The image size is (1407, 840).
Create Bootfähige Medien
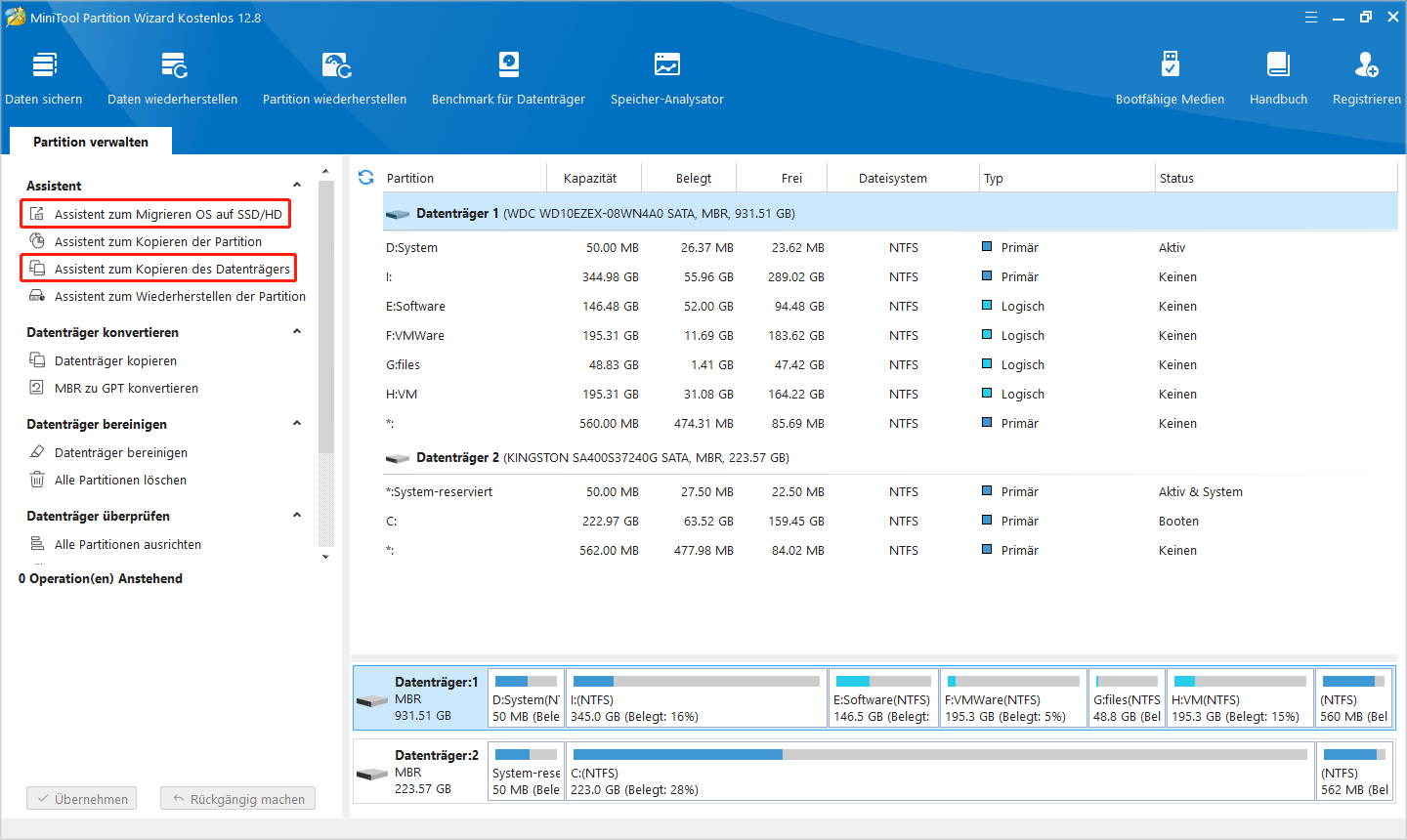pyautogui.click(x=1171, y=79)
